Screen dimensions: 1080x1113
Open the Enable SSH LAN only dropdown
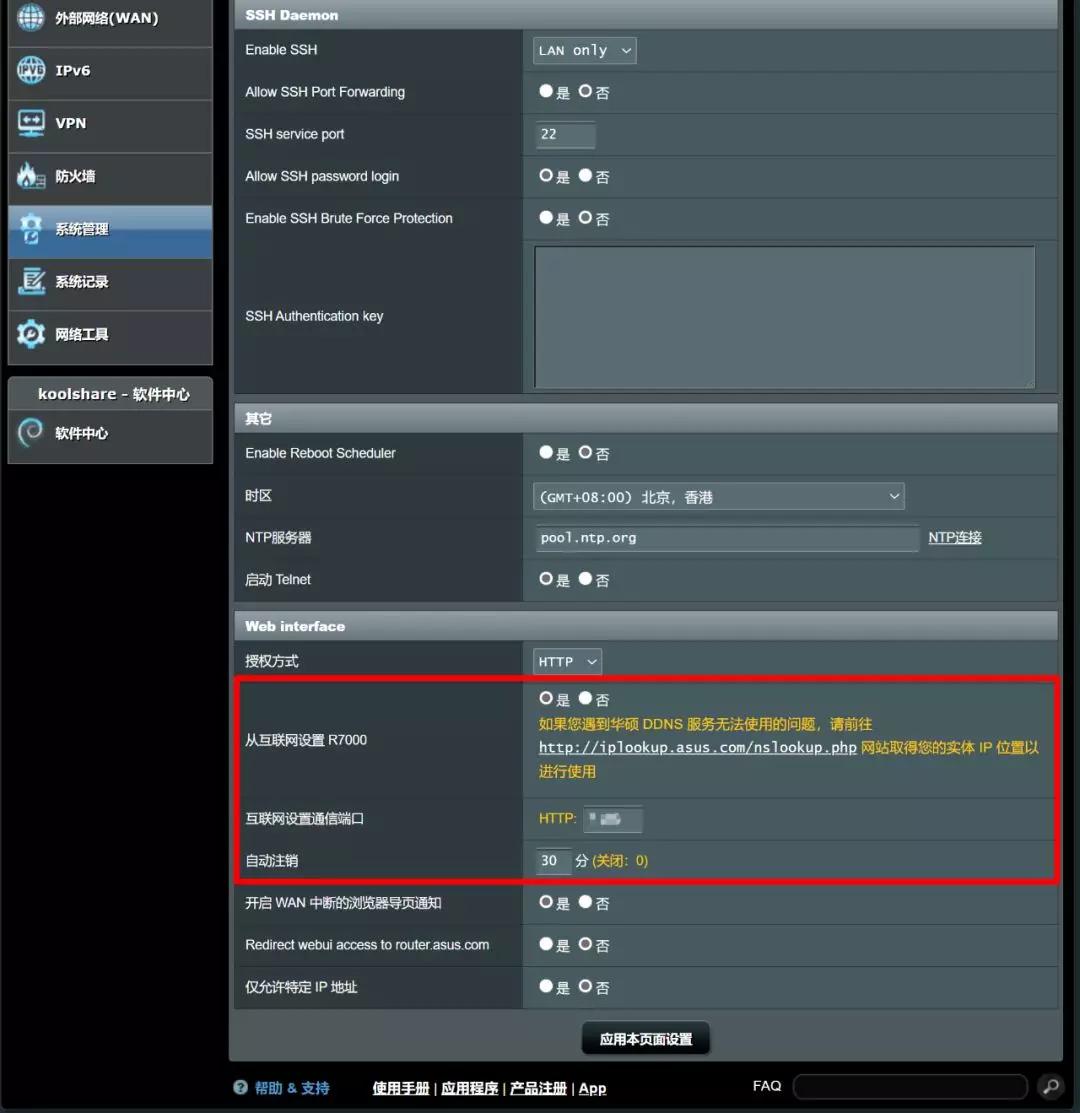pos(584,50)
